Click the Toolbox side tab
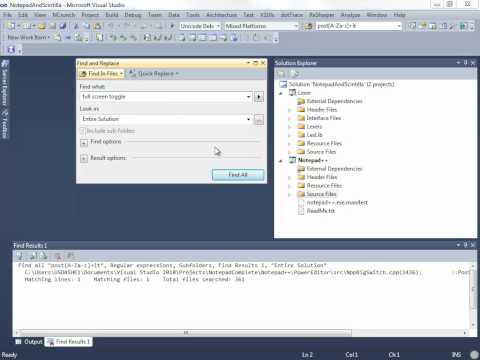 coord(5,125)
